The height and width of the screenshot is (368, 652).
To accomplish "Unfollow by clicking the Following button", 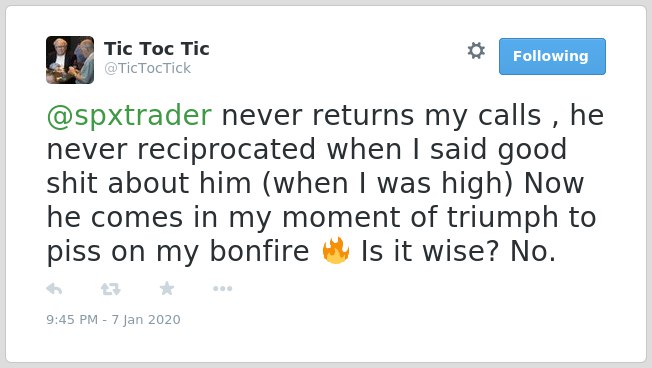I will tap(552, 57).
